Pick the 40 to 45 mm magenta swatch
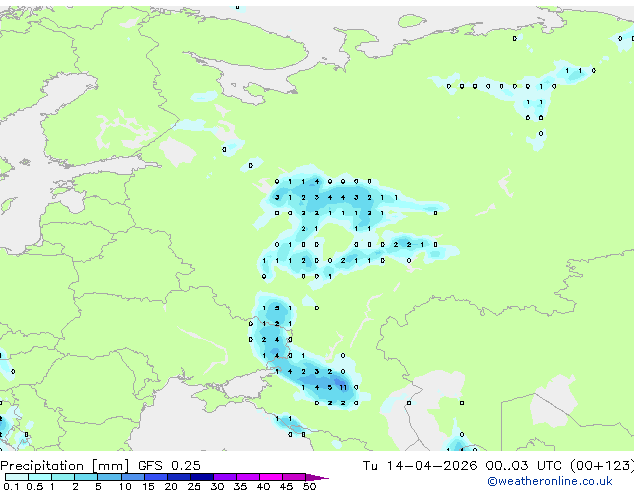The width and height of the screenshot is (634, 490). pos(271,477)
